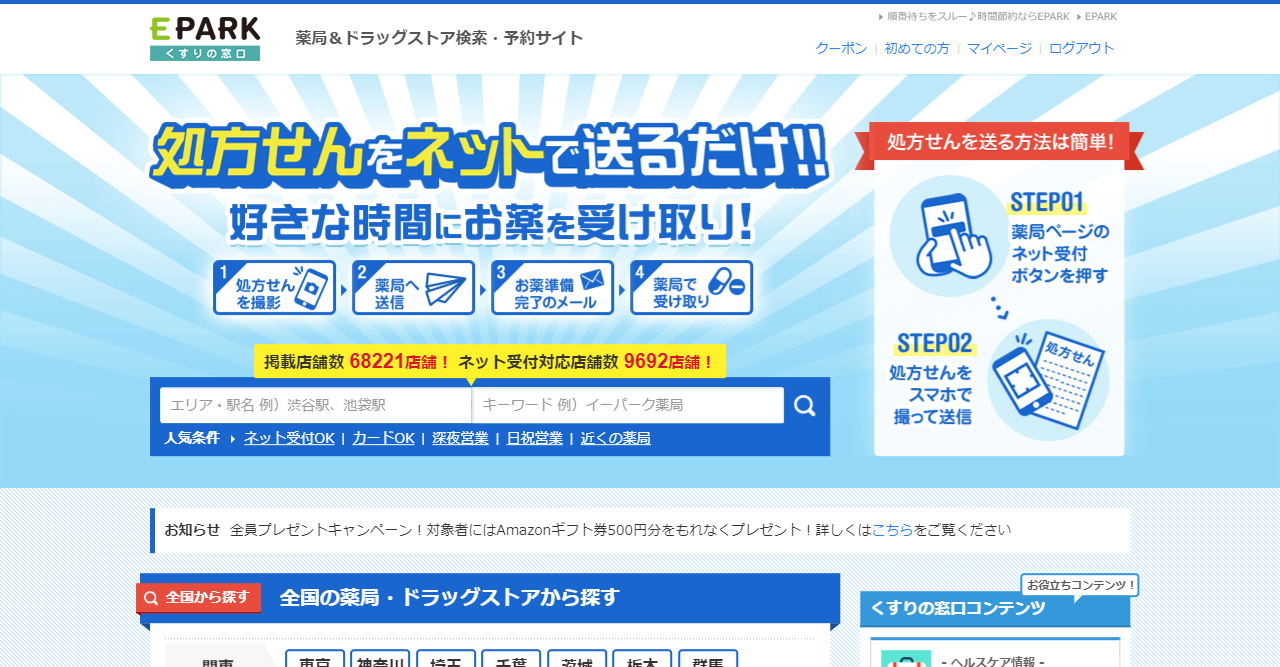Click the ヘルスケア情報 thumbnail icon
Screen dimensions: 1280x667
coord(906,658)
